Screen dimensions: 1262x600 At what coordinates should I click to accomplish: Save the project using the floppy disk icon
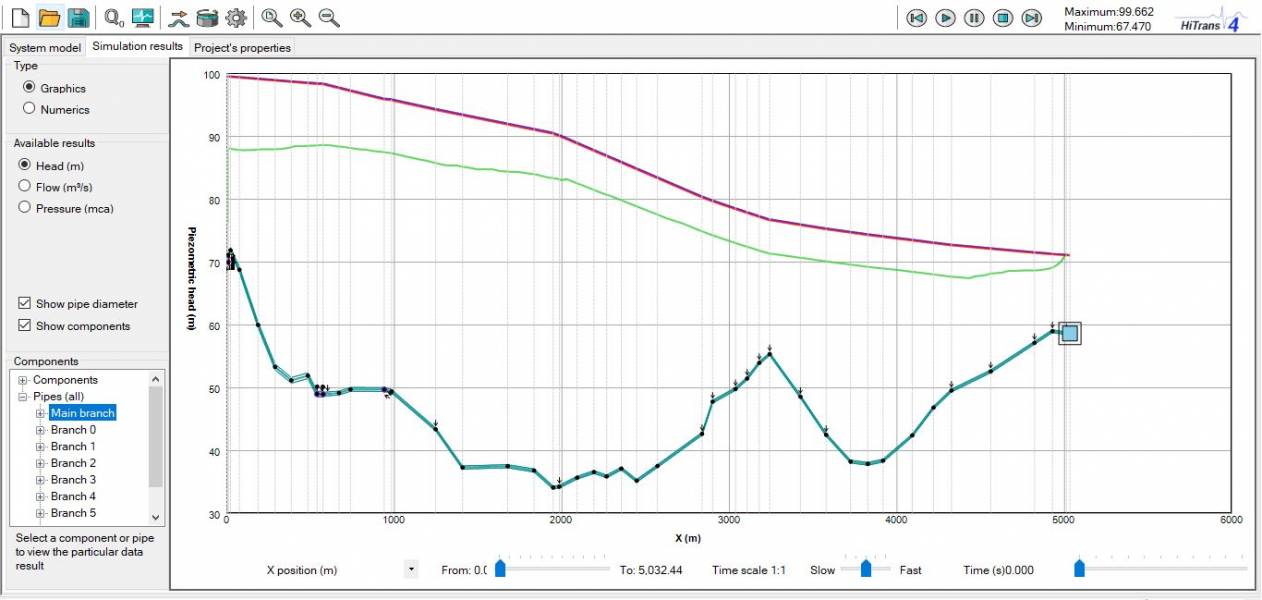click(78, 17)
